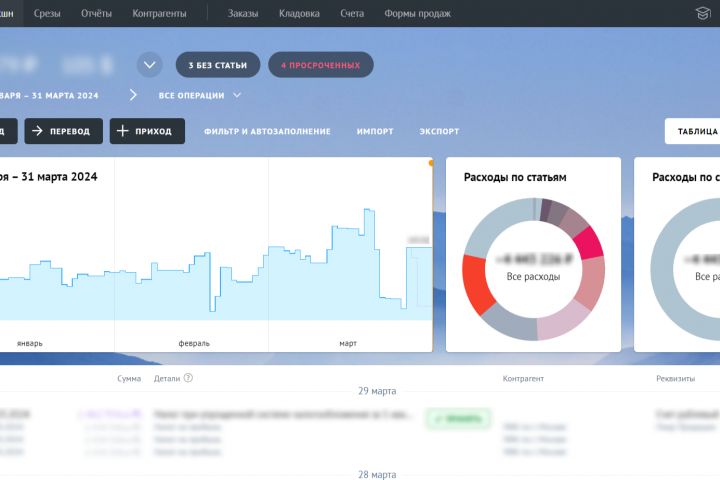Select the bright red donut chart segment
The height and width of the screenshot is (480, 720).
(x=477, y=285)
